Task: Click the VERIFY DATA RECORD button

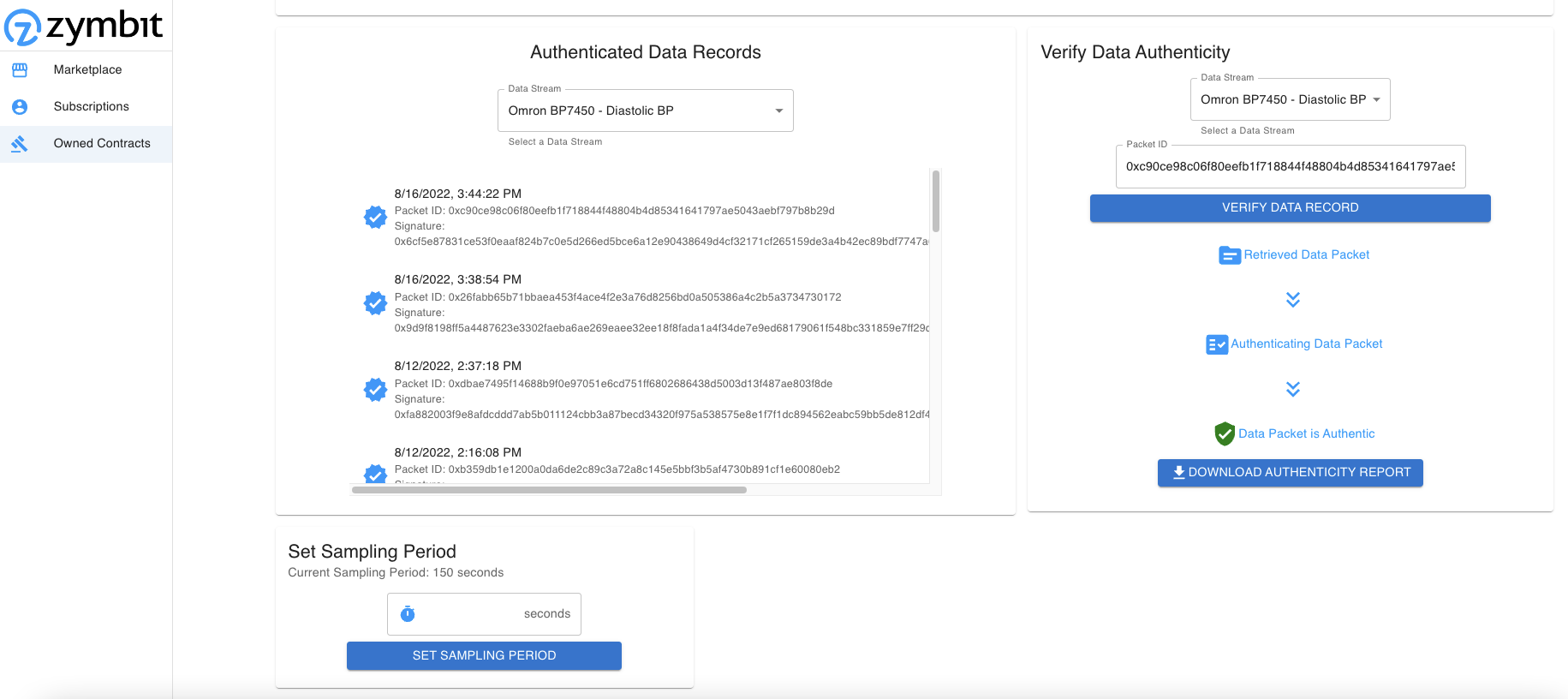Action: click(x=1290, y=208)
